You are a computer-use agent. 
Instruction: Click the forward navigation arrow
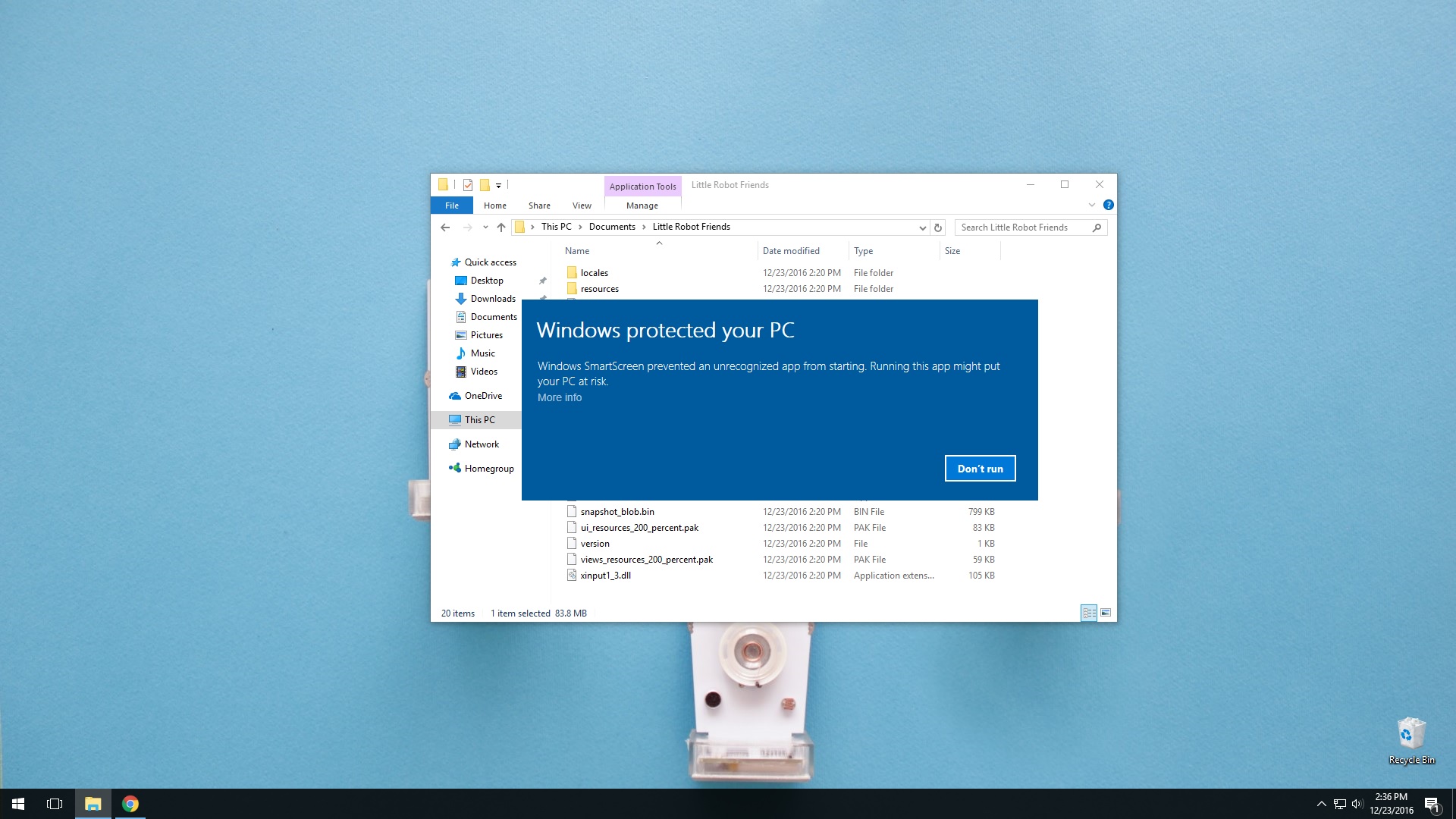coord(467,227)
